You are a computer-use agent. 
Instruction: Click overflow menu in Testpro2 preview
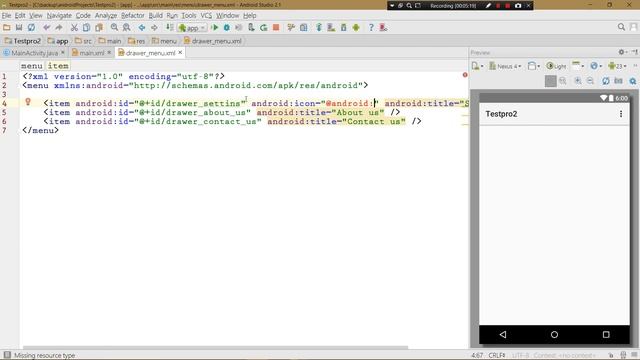pyautogui.click(x=621, y=114)
